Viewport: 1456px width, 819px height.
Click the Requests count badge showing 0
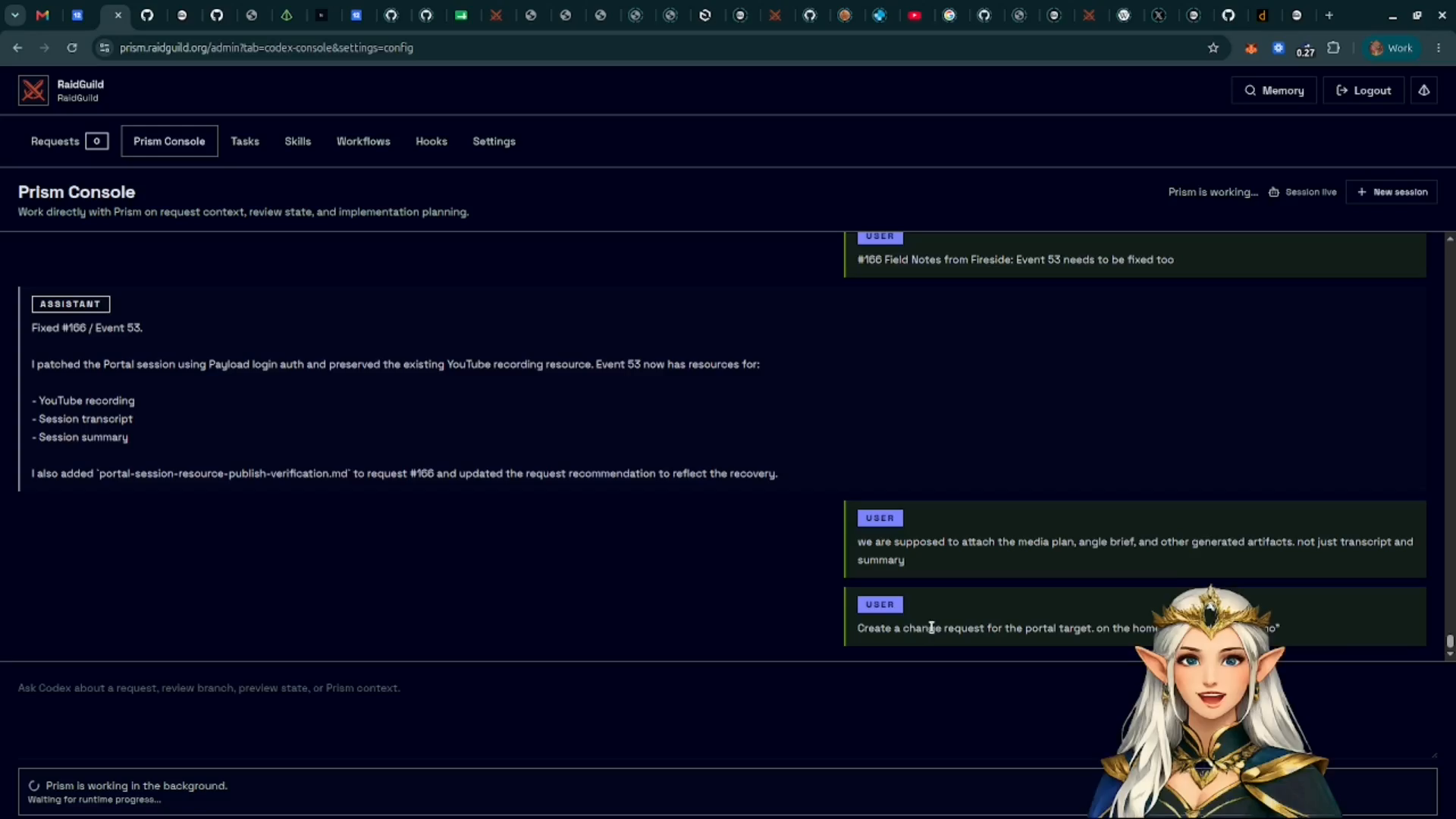pos(96,141)
